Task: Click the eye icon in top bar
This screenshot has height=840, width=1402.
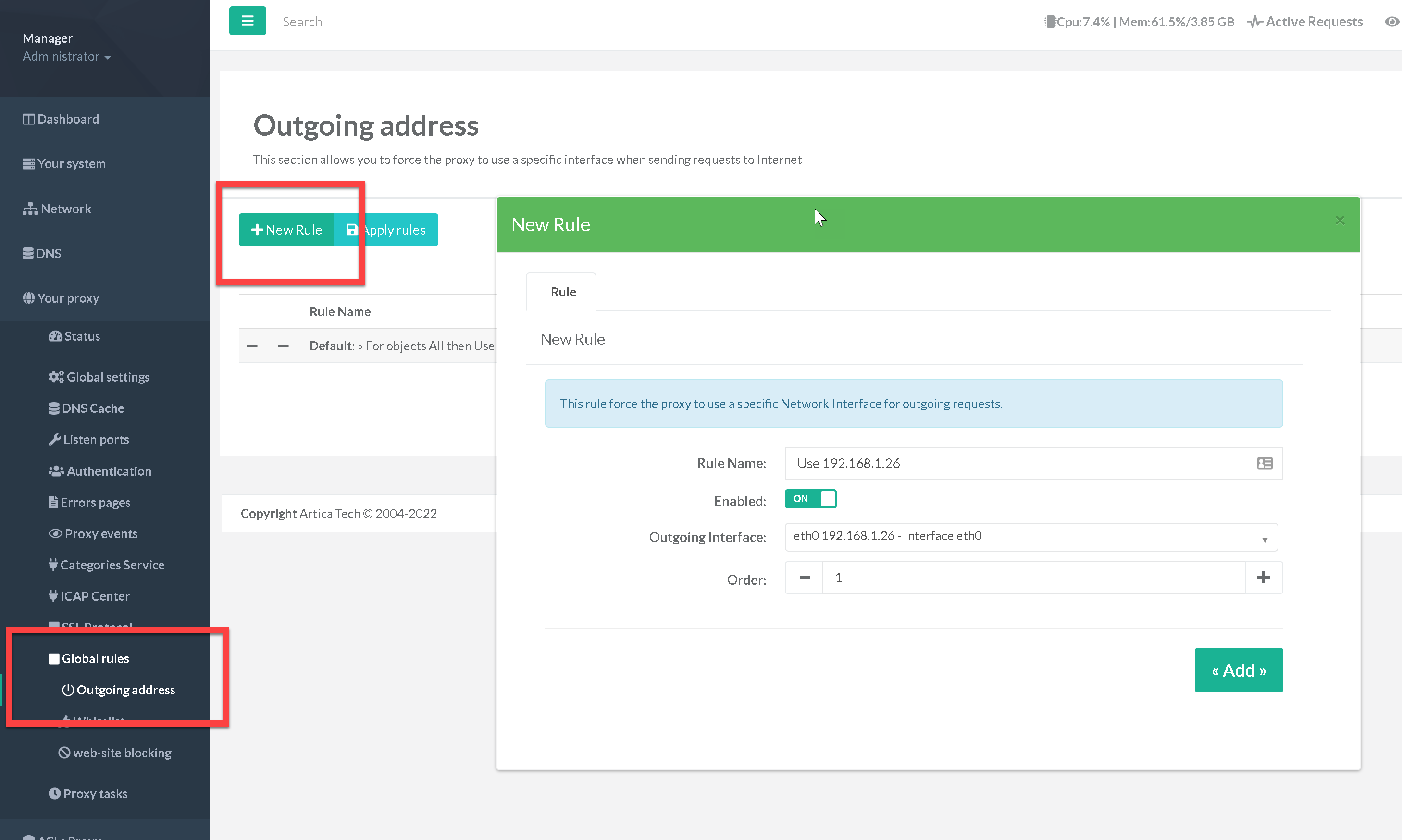Action: point(1391,22)
